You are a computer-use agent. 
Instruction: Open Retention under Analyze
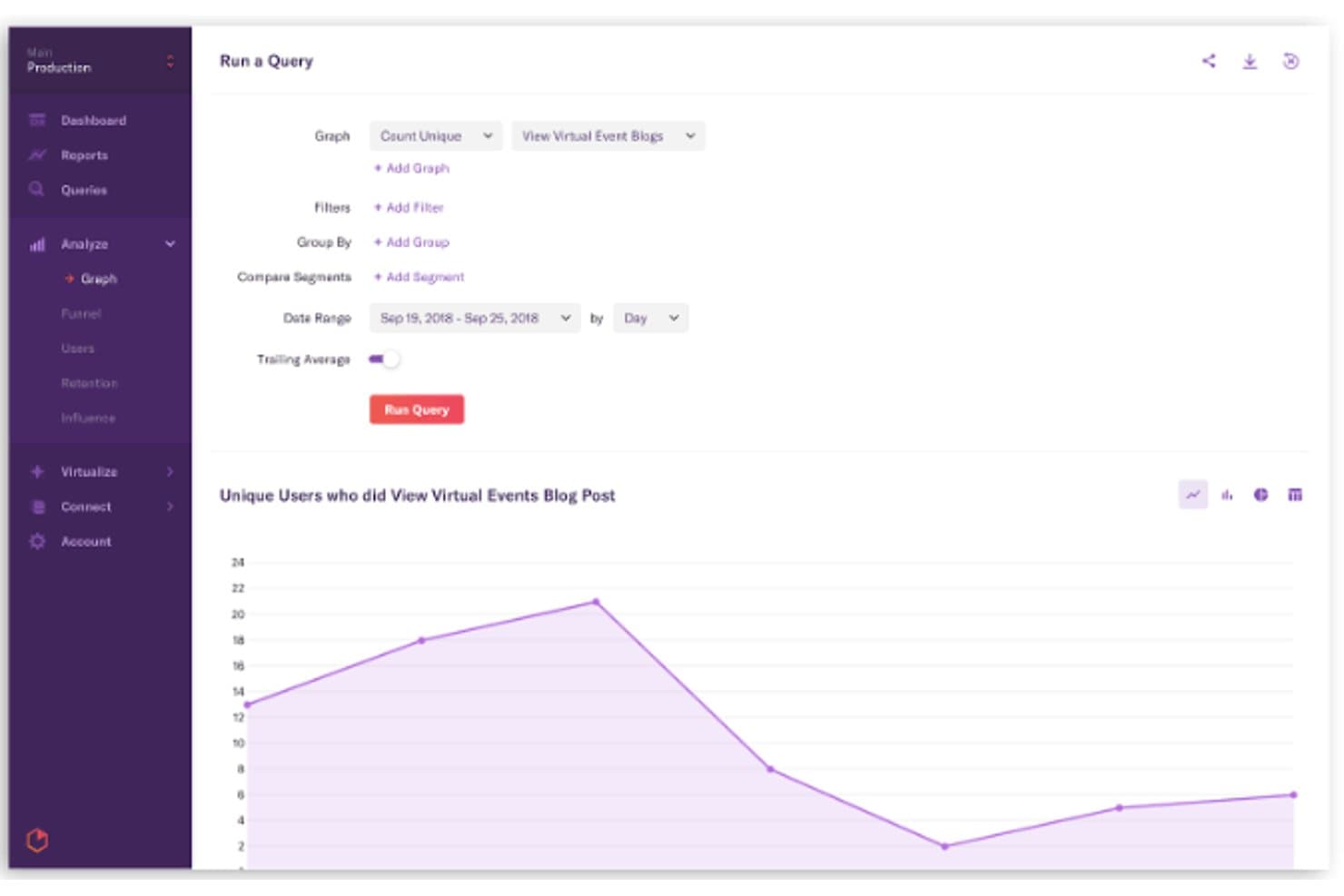click(x=89, y=383)
